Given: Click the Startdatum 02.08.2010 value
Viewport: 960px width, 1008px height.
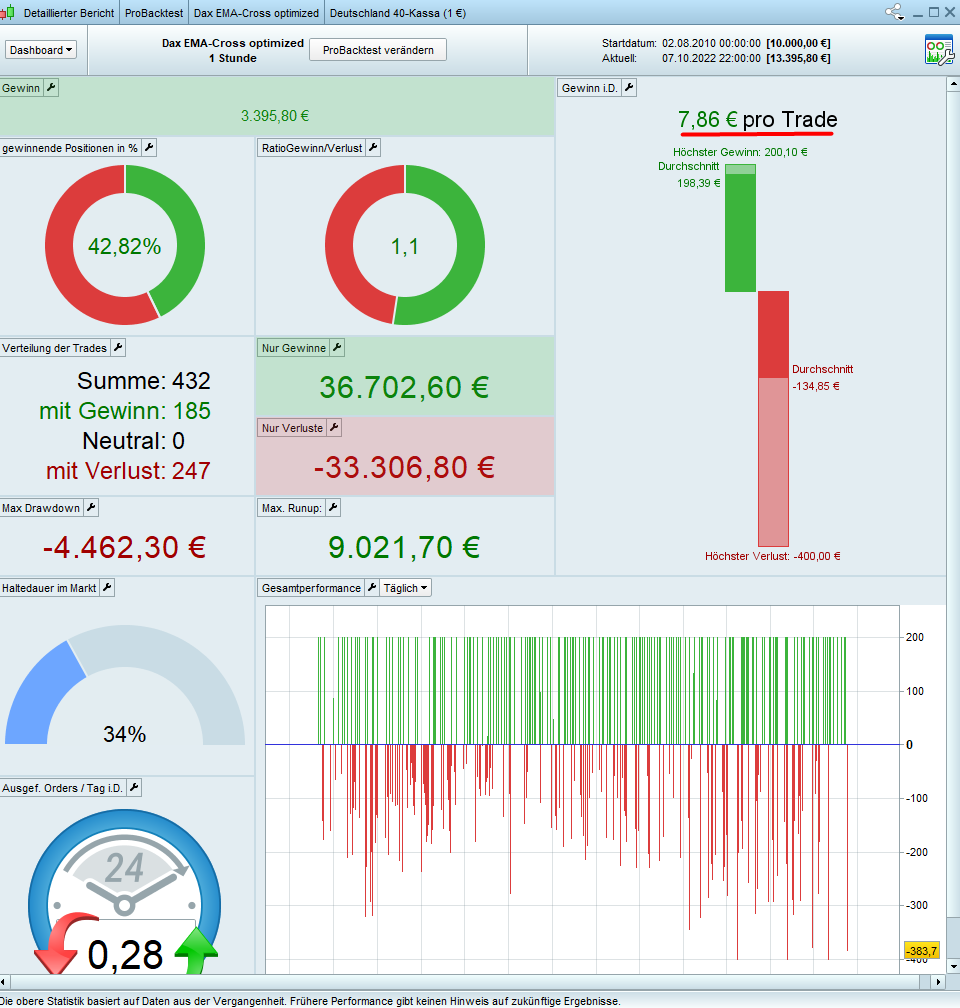Looking at the screenshot, I should click(711, 43).
